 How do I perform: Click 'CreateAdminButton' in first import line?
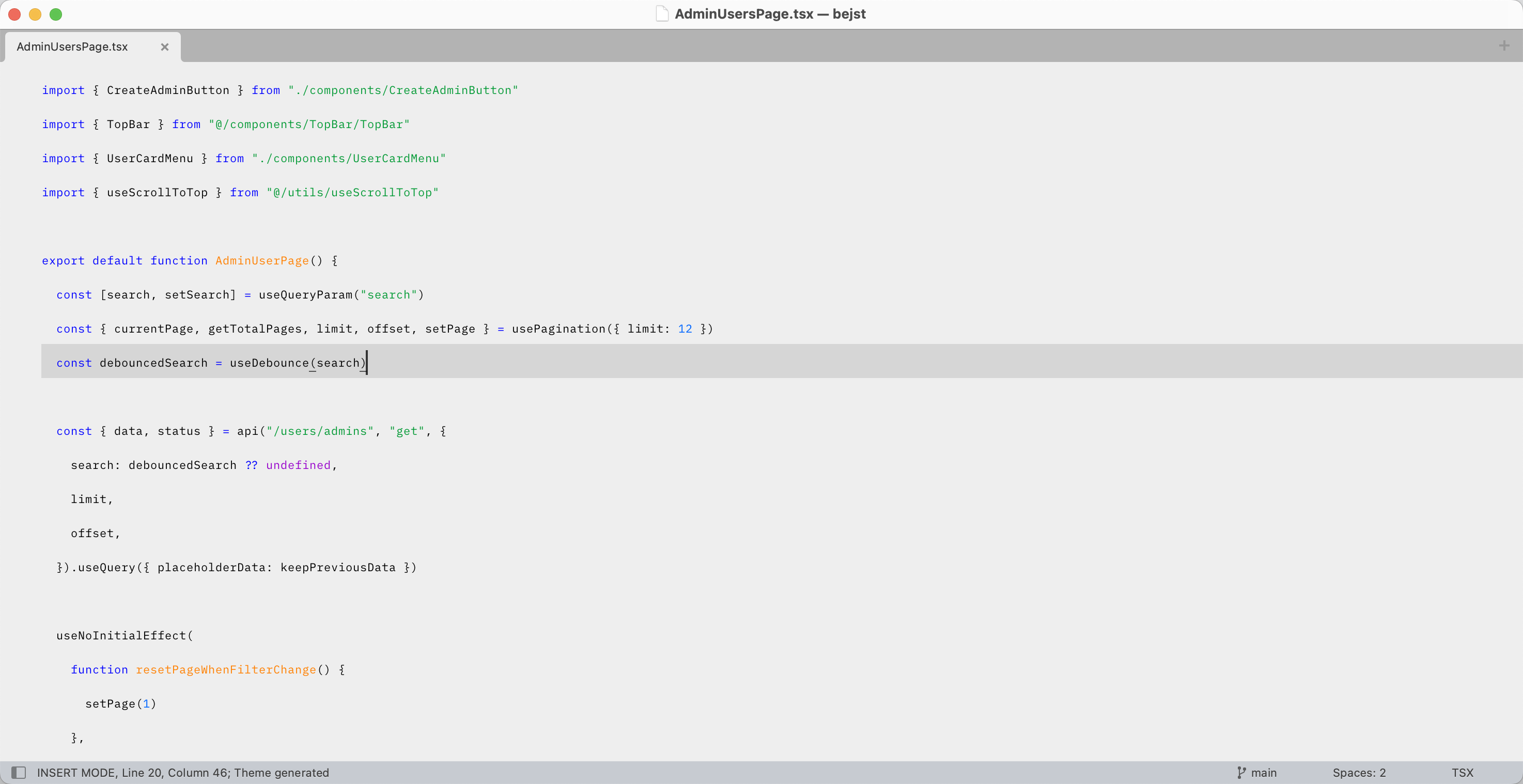[168, 90]
